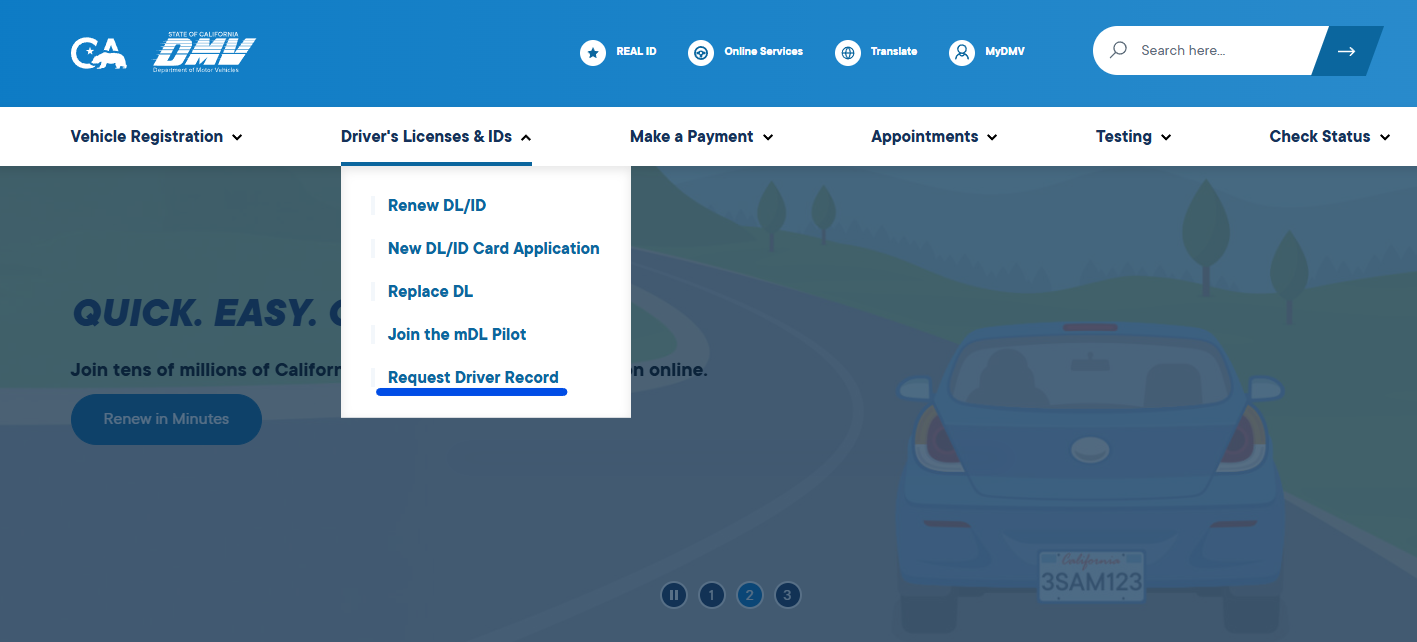Expand the Check Status menu
Screen dimensions: 1417x642
(1330, 137)
